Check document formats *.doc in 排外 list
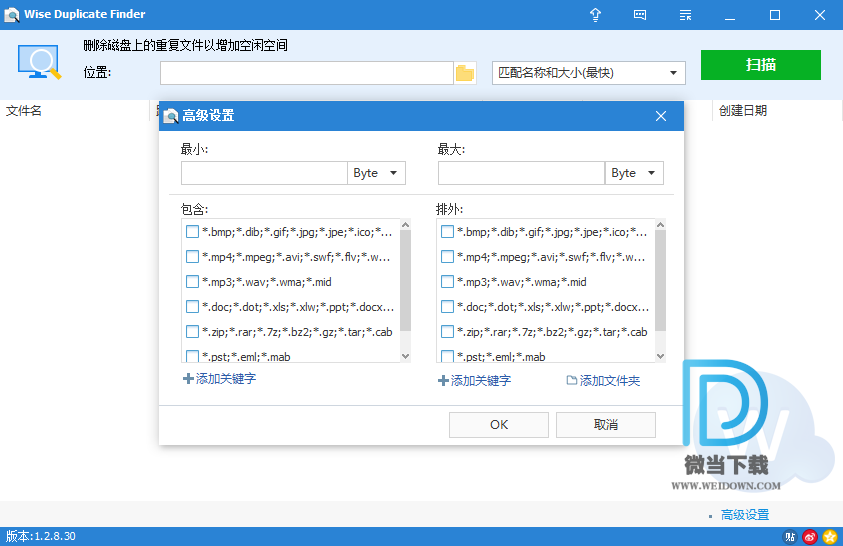Viewport: 843px width, 546px height. [447, 307]
